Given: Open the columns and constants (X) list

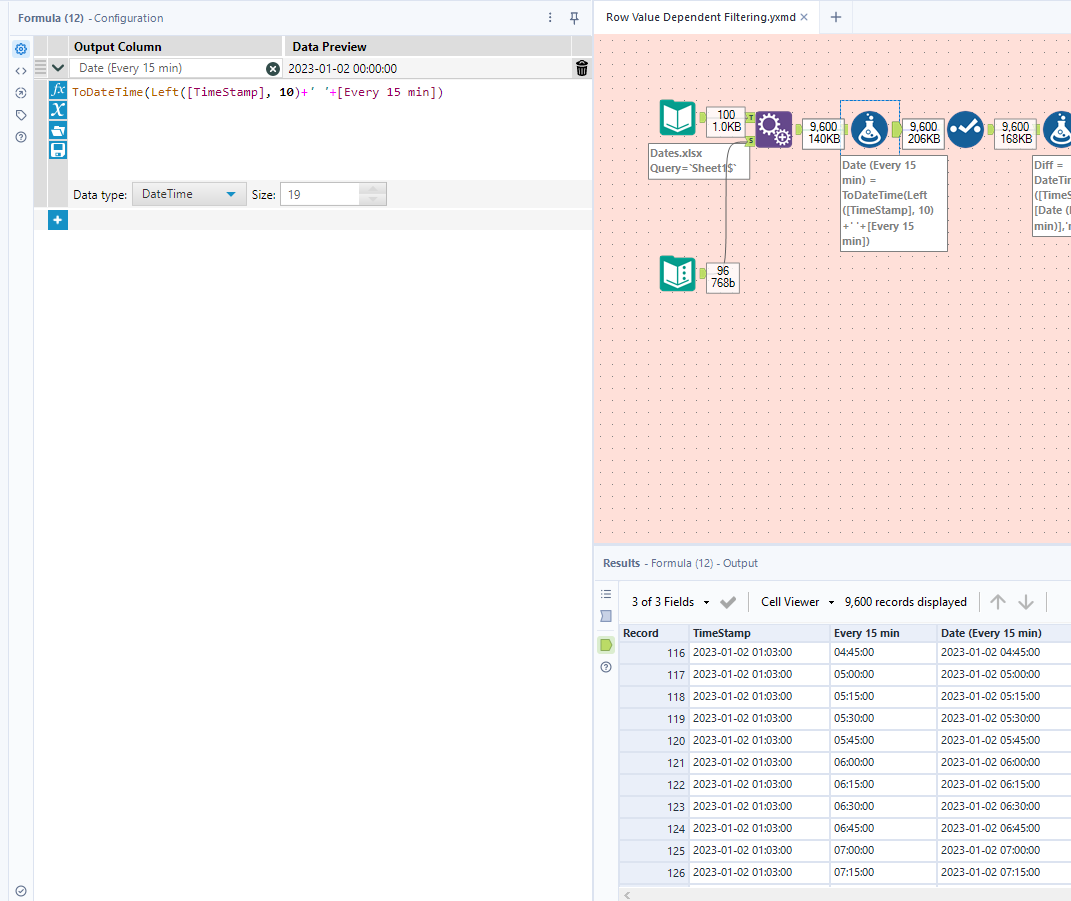Looking at the screenshot, I should click(58, 110).
